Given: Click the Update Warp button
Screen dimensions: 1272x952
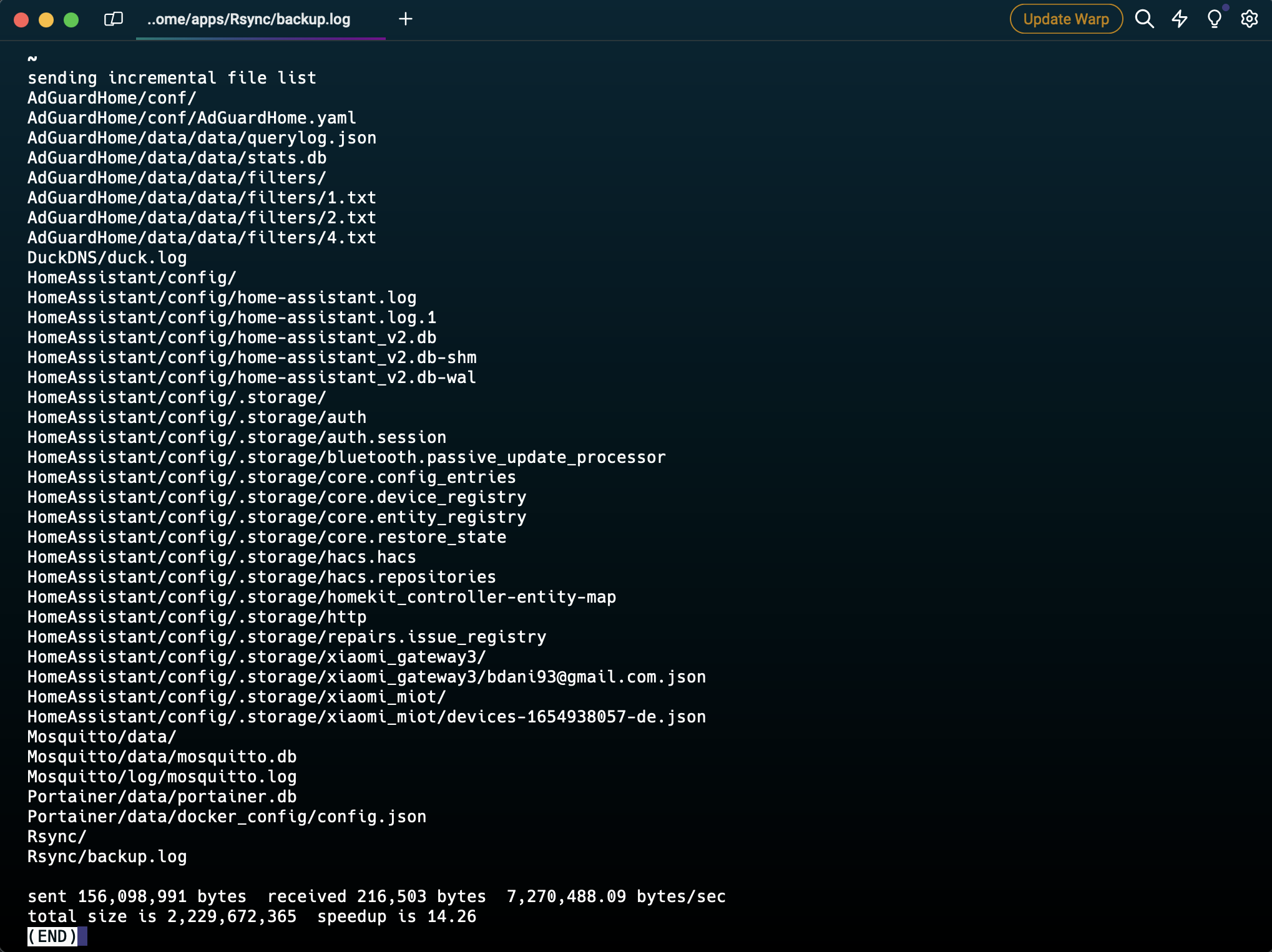Looking at the screenshot, I should coord(1066,19).
